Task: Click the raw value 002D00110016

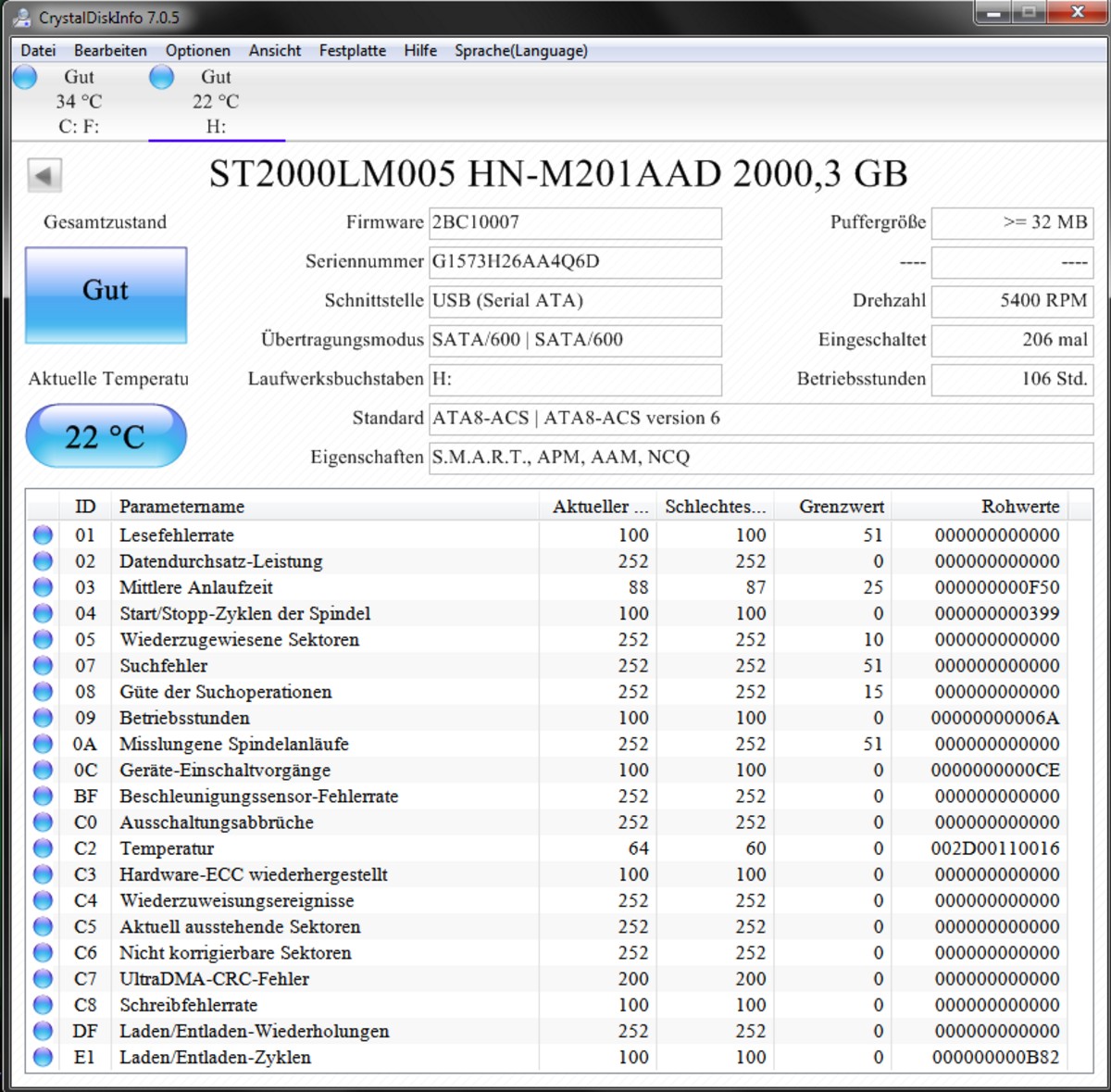Action: (x=995, y=848)
